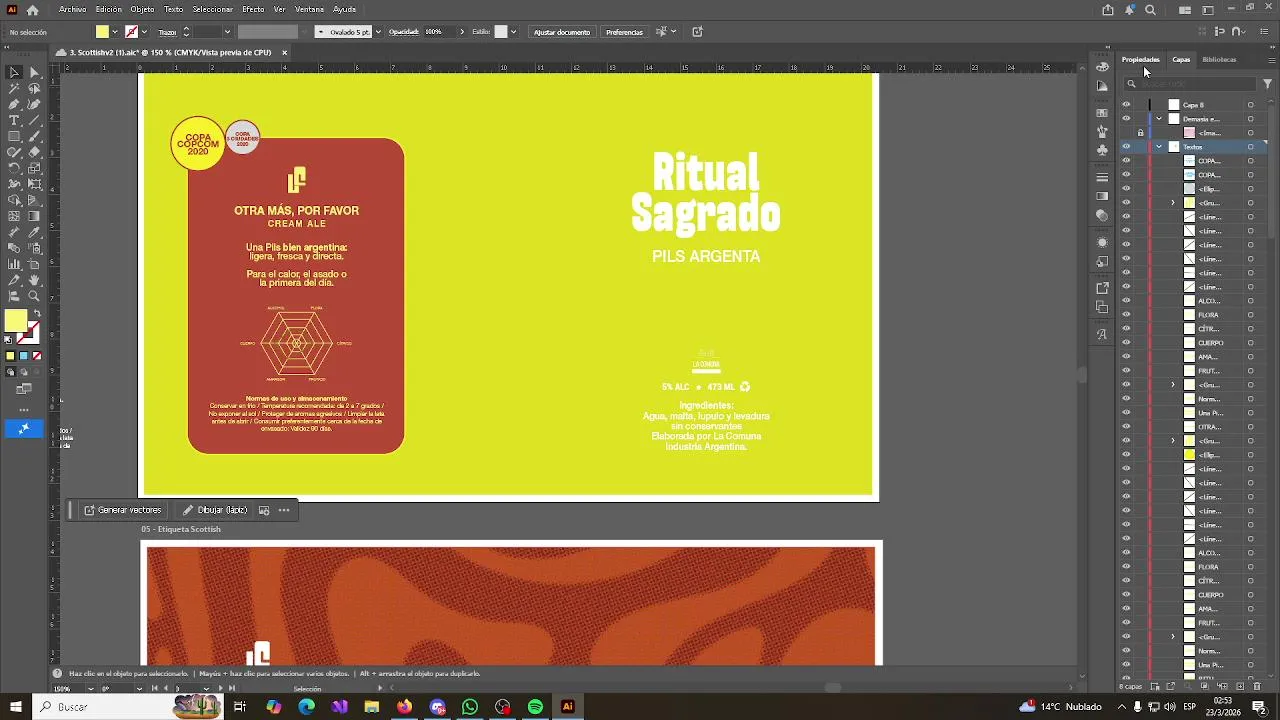1280x720 pixels.
Task: Close the Scottishv2 document tab
Action: (284, 52)
